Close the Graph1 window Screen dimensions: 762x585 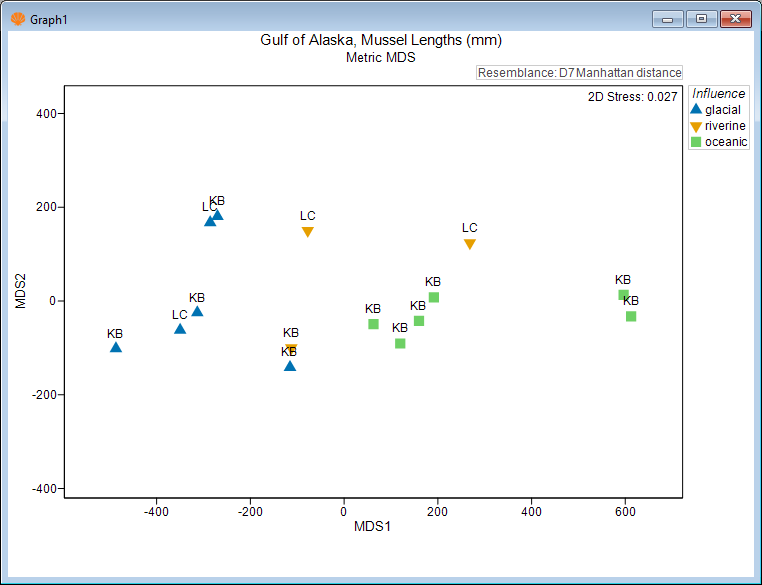pyautogui.click(x=735, y=19)
